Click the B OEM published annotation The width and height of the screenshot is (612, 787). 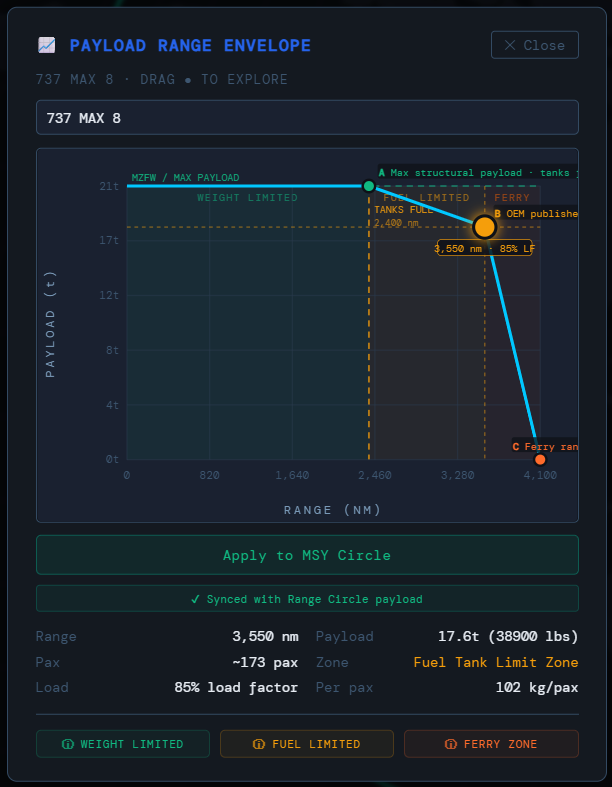(536, 214)
